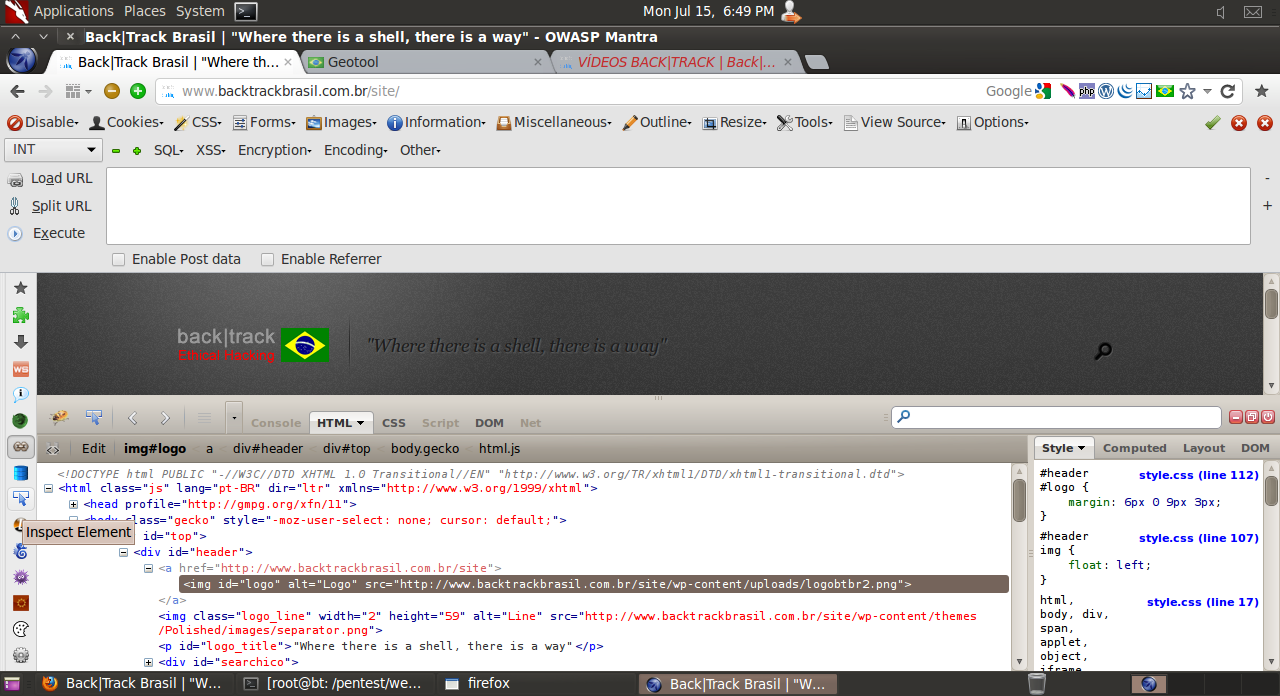Go back using the browser back arrow
The width and height of the screenshot is (1280, 696).
(x=17, y=91)
